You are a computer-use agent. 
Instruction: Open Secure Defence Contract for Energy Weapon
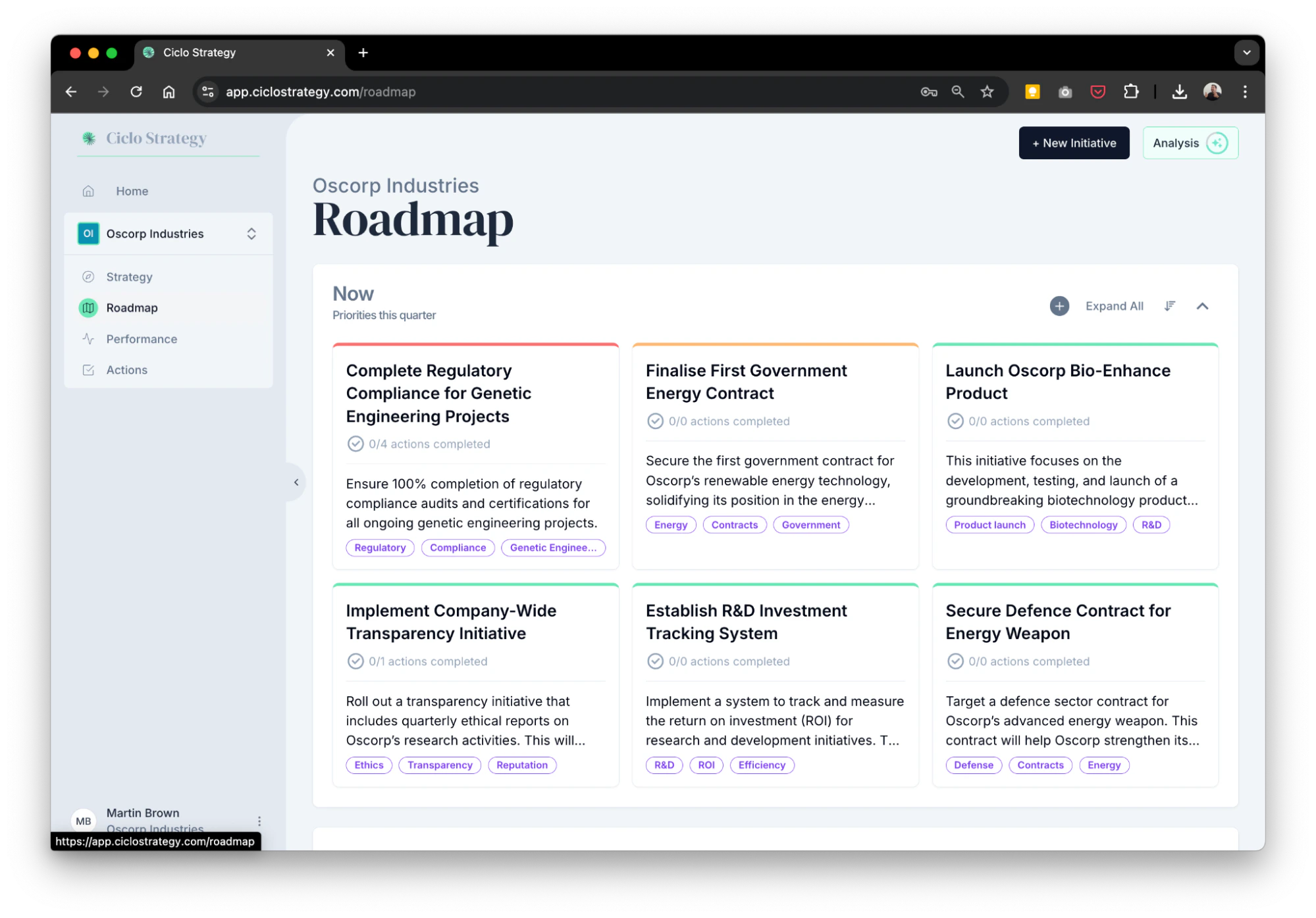tap(1075, 685)
